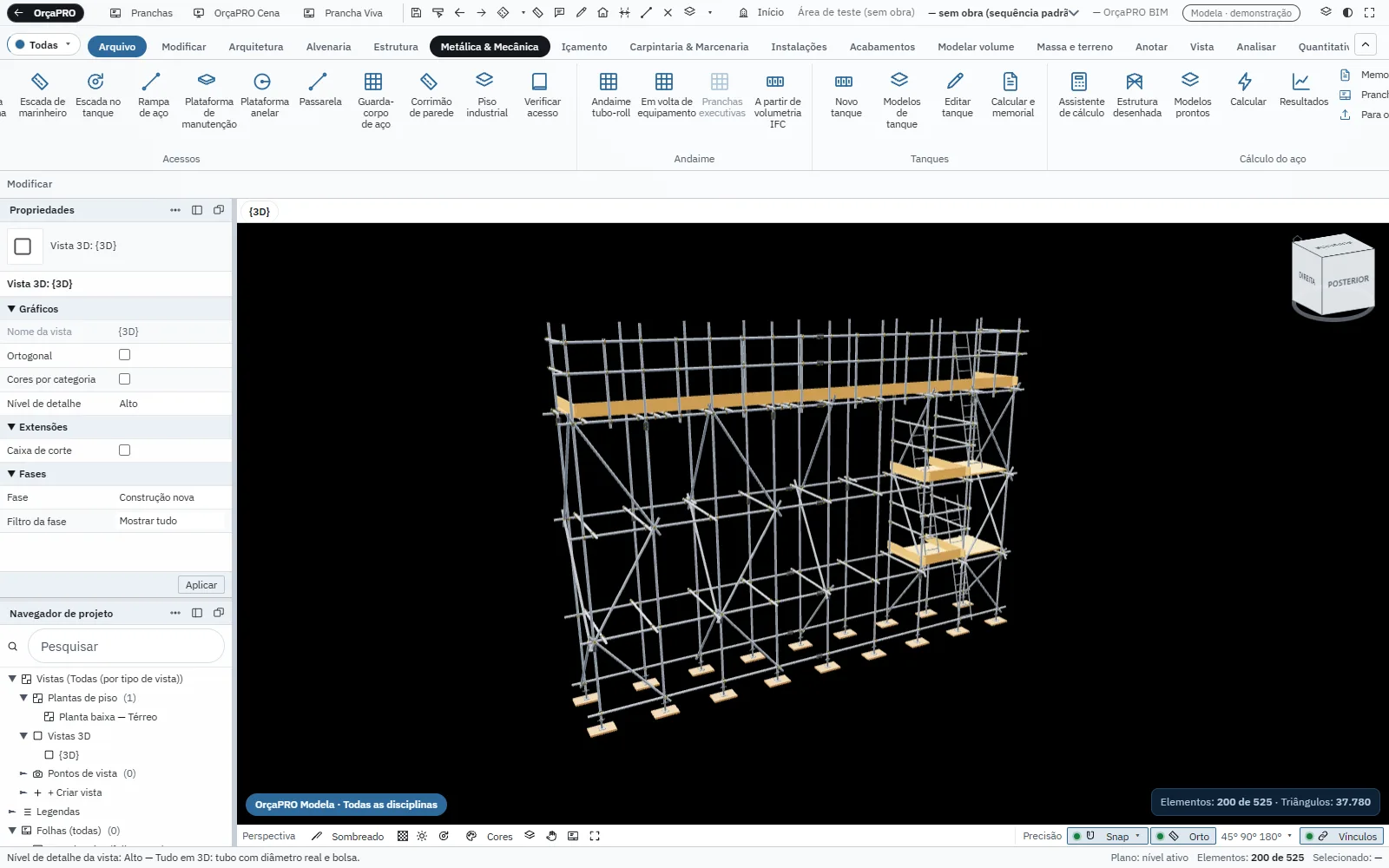The image size is (1389, 868).
Task: Select Guarda-corpo de aço tool
Action: point(375,101)
